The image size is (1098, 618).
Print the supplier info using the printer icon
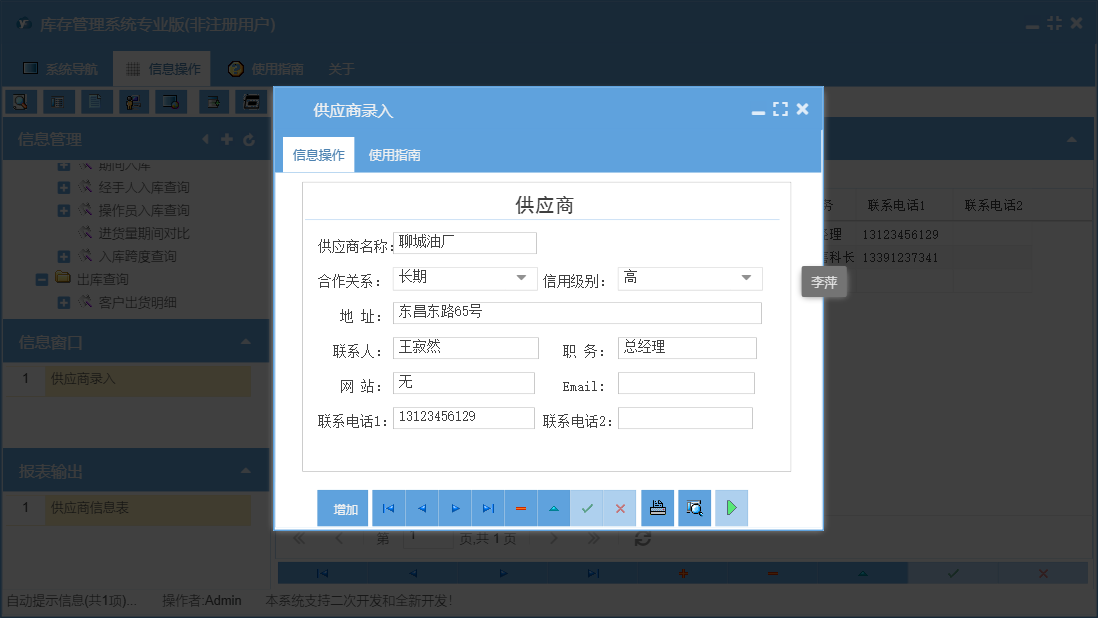pyautogui.click(x=657, y=508)
